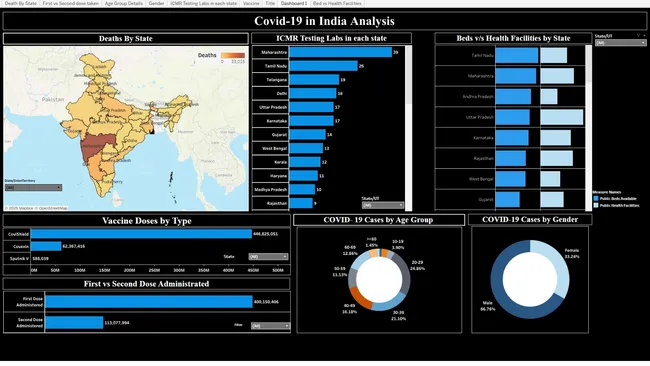Image resolution: width=650 pixels, height=366 pixels.
Task: Click the Covaxin vaccine doses bar
Action: coord(46,246)
